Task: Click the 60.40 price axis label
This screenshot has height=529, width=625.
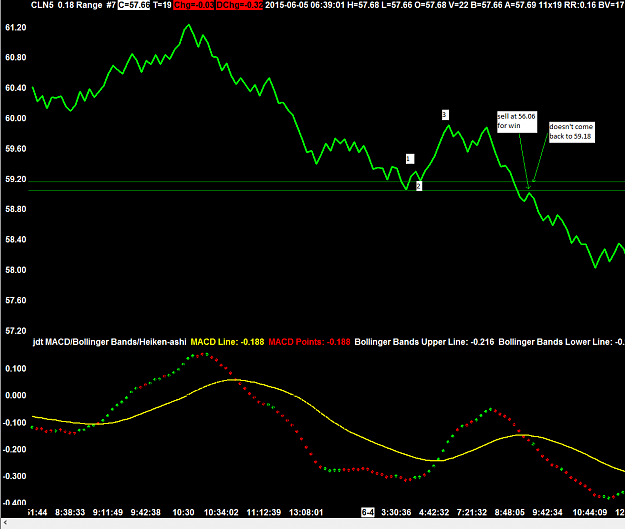Action: (16, 88)
